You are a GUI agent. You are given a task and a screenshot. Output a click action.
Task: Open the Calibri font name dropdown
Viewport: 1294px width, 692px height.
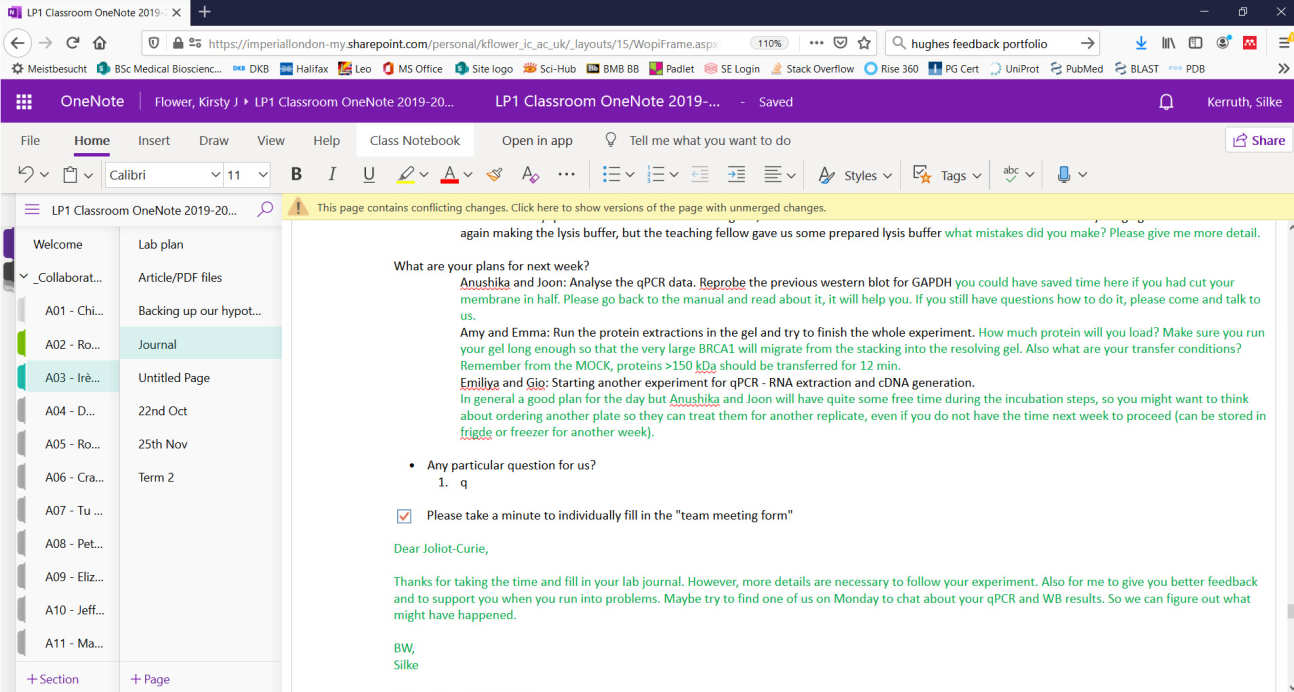point(215,175)
